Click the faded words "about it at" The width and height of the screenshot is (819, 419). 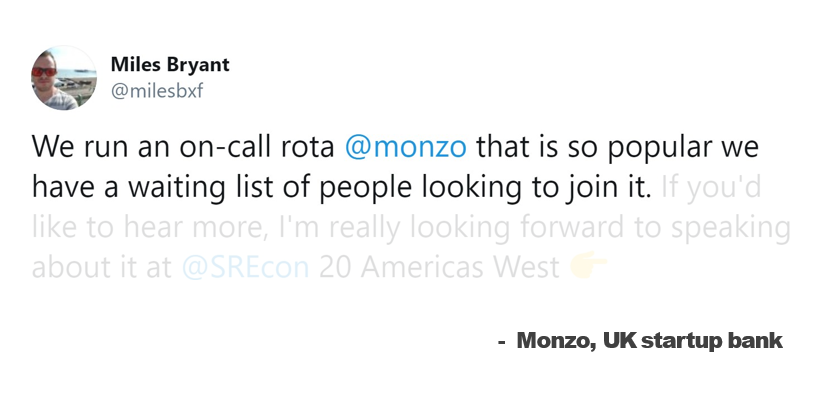click(x=102, y=269)
